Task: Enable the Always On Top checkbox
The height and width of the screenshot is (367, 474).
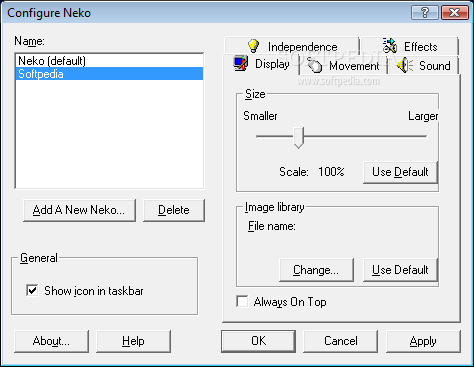Action: (242, 302)
